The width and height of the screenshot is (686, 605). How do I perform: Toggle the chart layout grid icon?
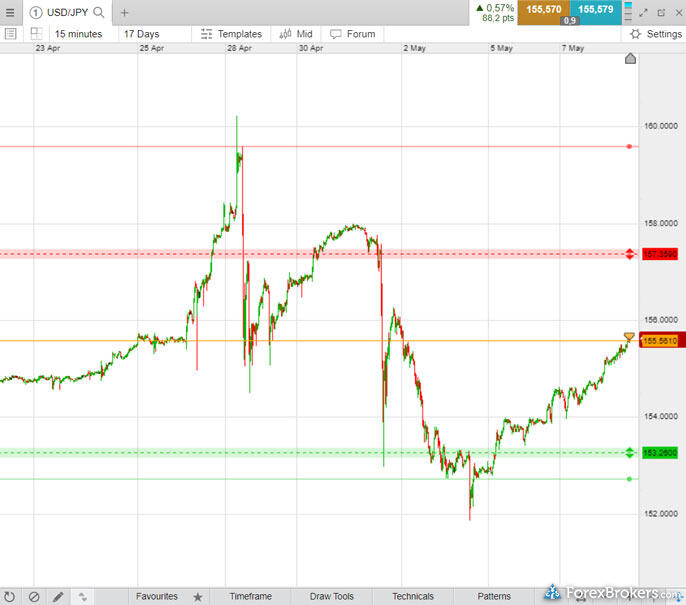[x=36, y=34]
